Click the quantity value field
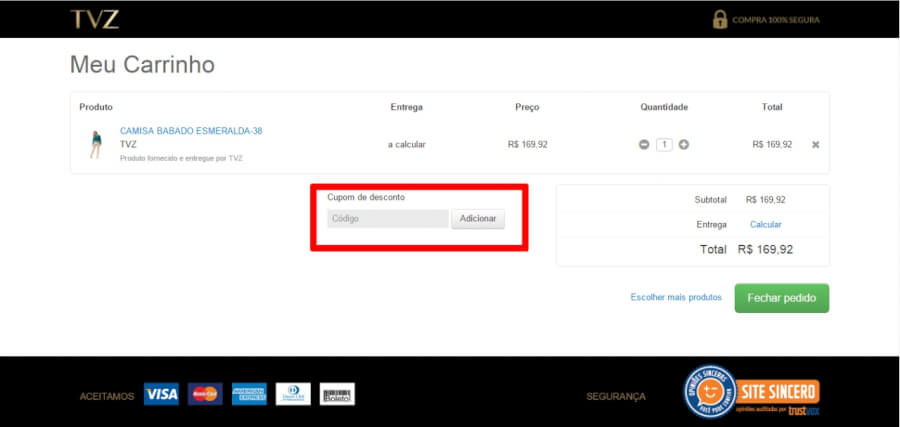The width and height of the screenshot is (900, 427). (664, 145)
